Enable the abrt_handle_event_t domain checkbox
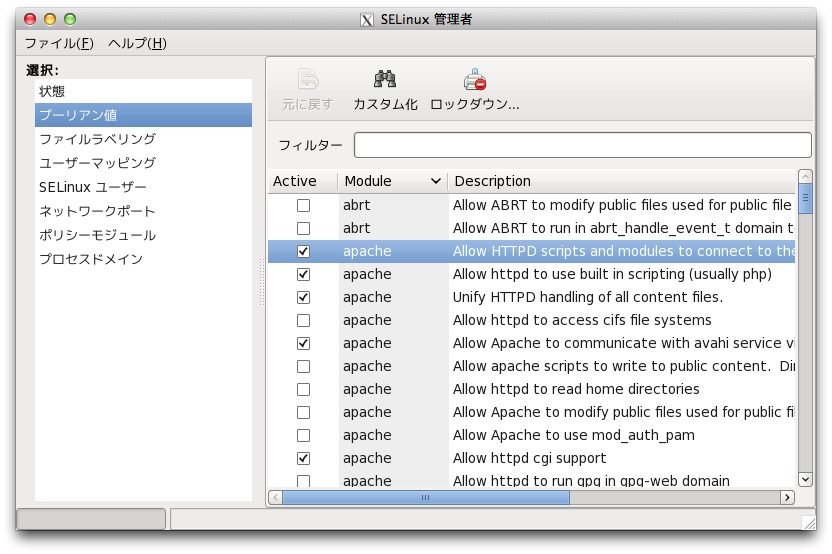This screenshot has height=554, width=832. point(304,228)
